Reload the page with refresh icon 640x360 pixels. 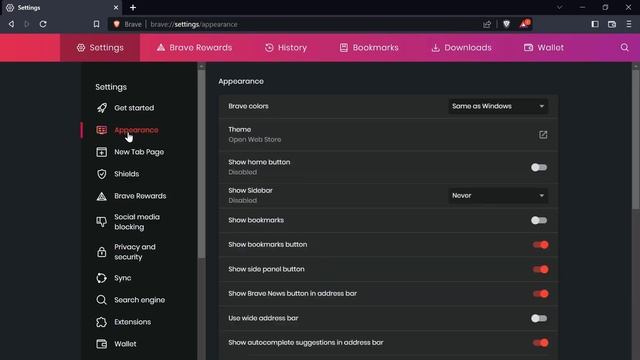click(x=43, y=24)
